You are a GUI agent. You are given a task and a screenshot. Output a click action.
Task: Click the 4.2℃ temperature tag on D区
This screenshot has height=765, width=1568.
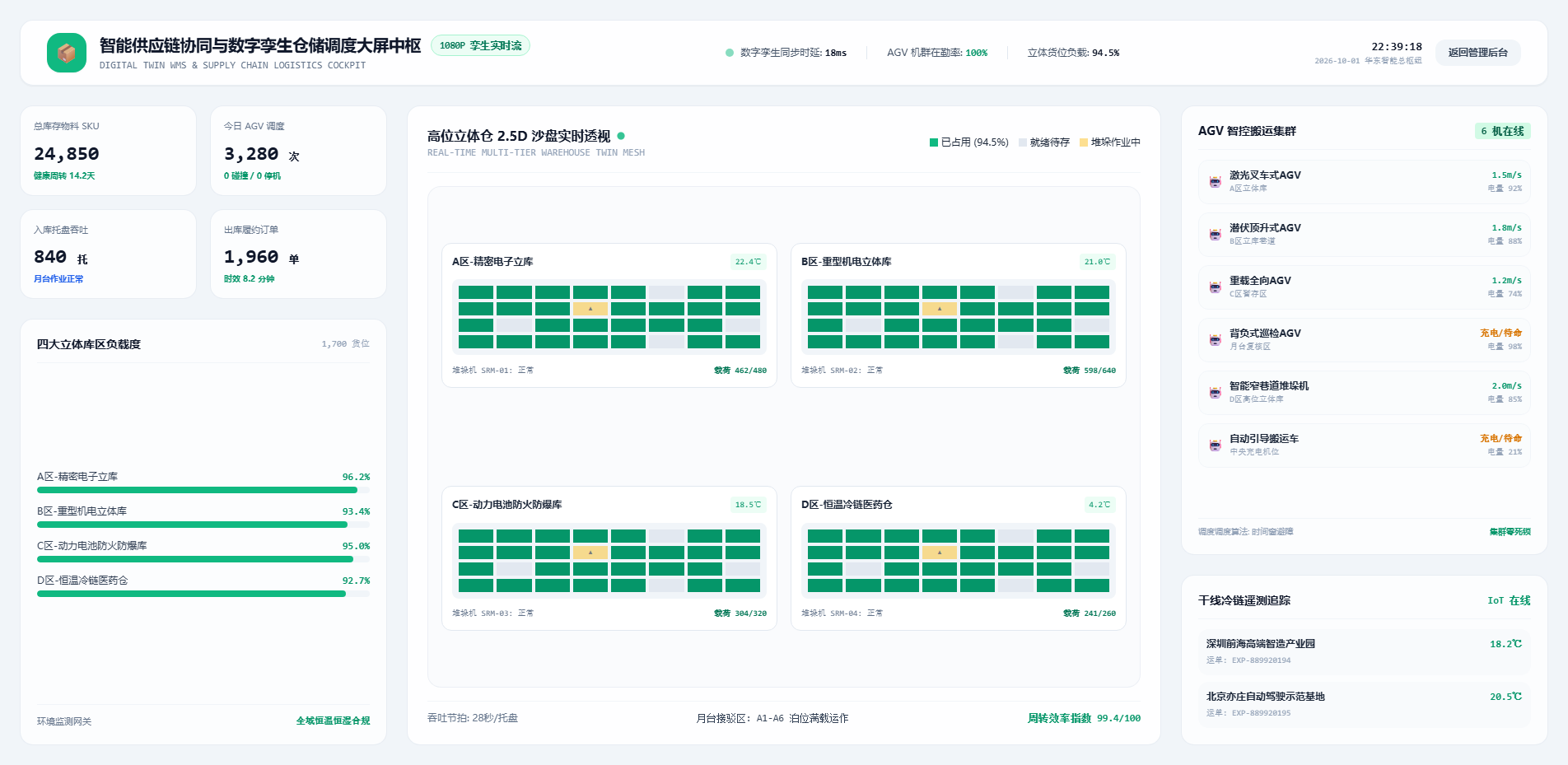click(x=1099, y=505)
